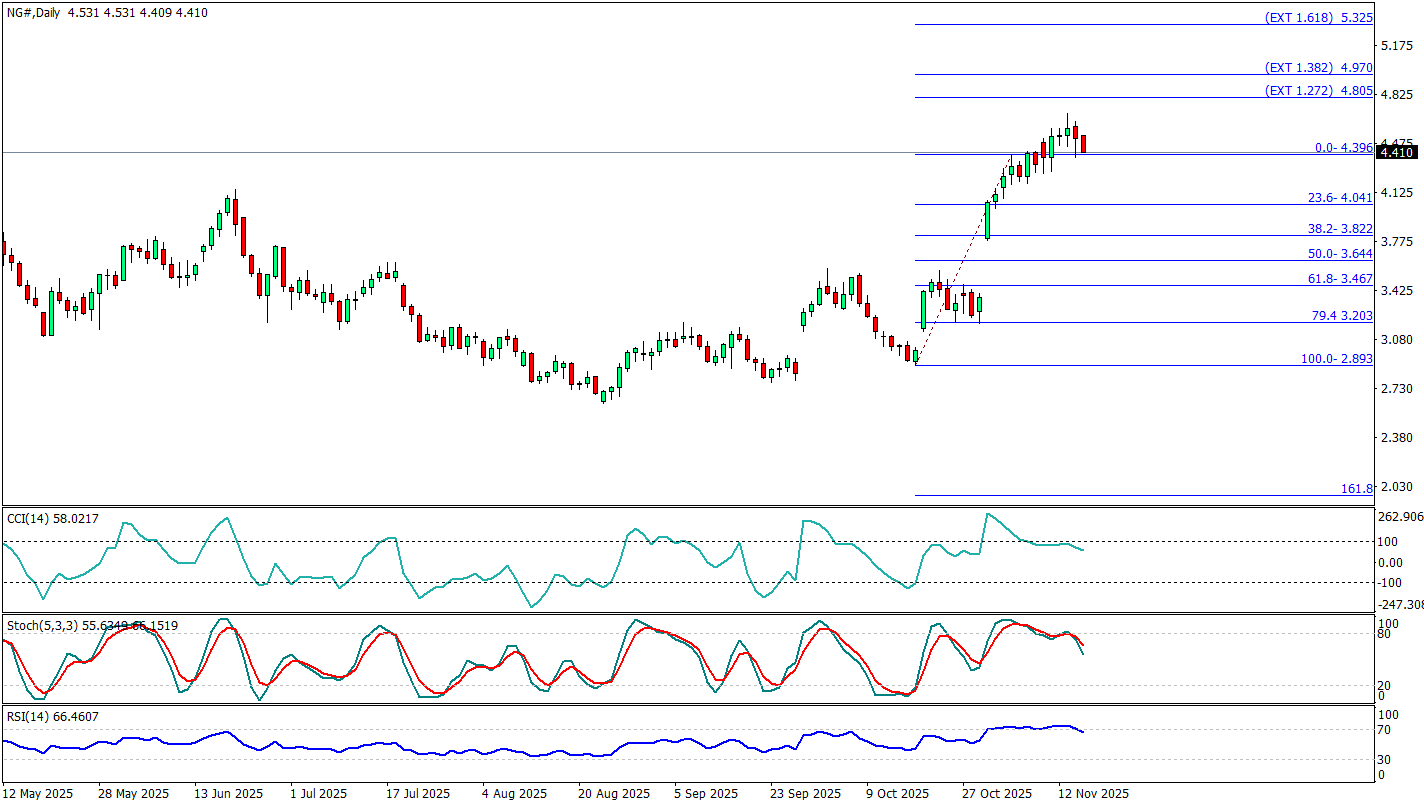1424x806 pixels.
Task: Click the 38.2 Fibonacci retracement label at 3.822
Action: point(1340,229)
